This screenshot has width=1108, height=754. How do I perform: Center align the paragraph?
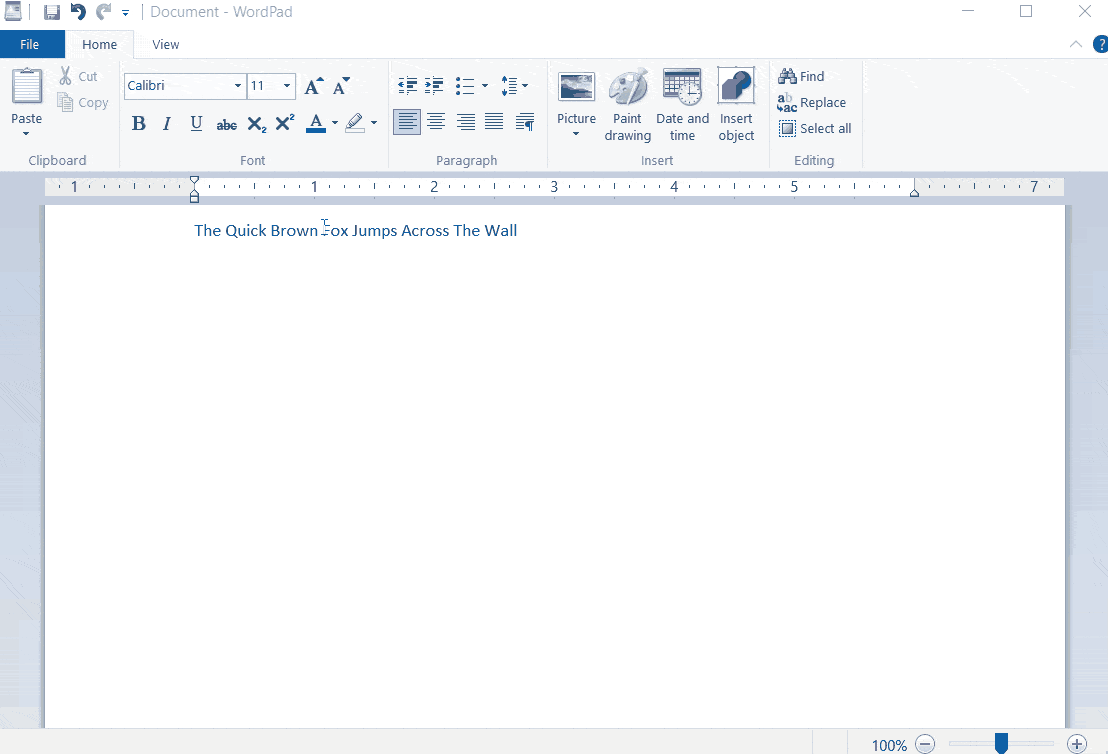point(436,121)
